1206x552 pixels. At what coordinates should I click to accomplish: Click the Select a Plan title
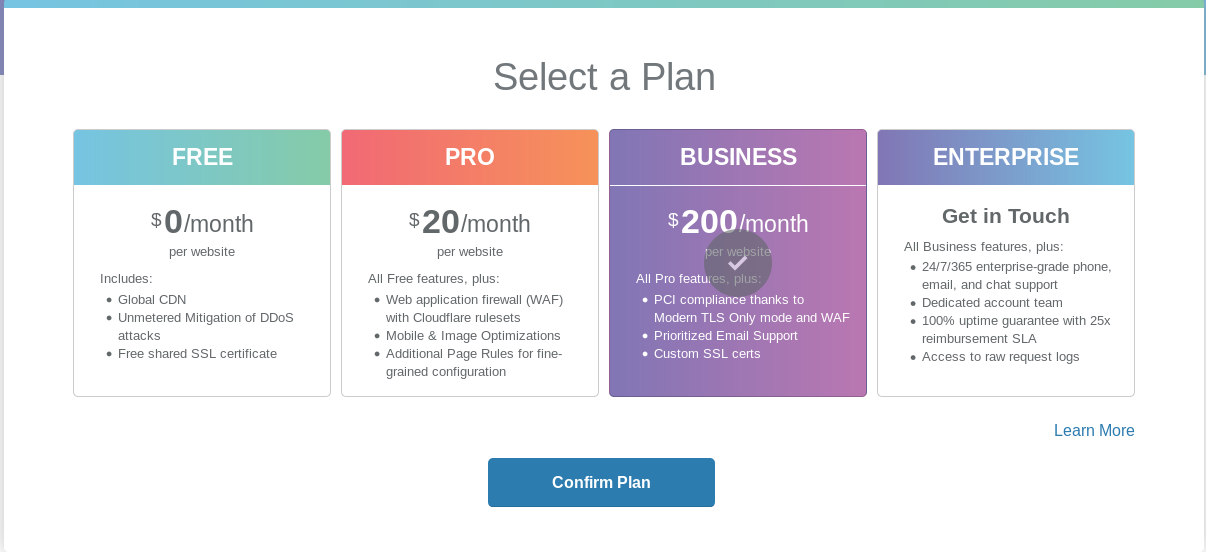604,77
